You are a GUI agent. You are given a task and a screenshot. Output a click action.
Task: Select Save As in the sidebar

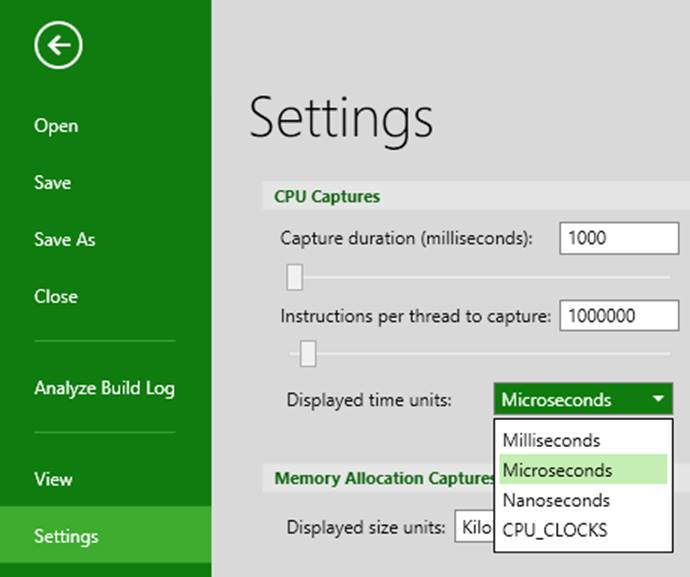click(65, 239)
